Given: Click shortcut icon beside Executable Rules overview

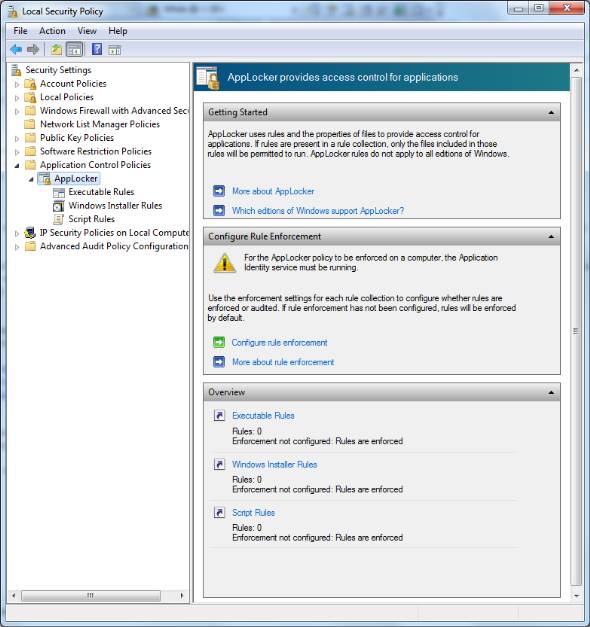Looking at the screenshot, I should (219, 415).
